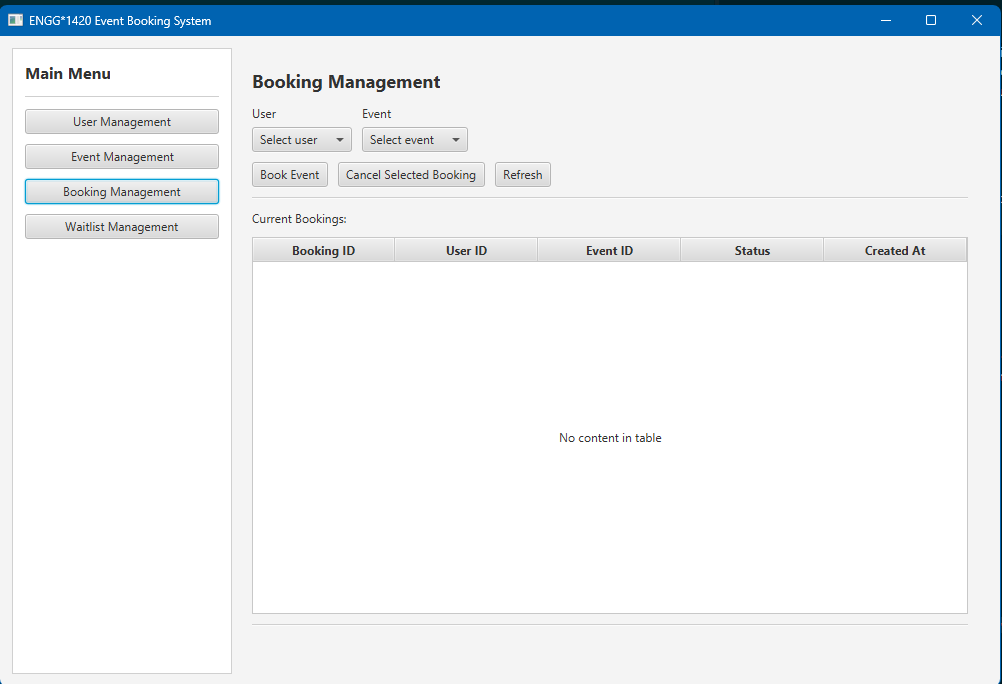Sort table by User ID column

click(466, 251)
